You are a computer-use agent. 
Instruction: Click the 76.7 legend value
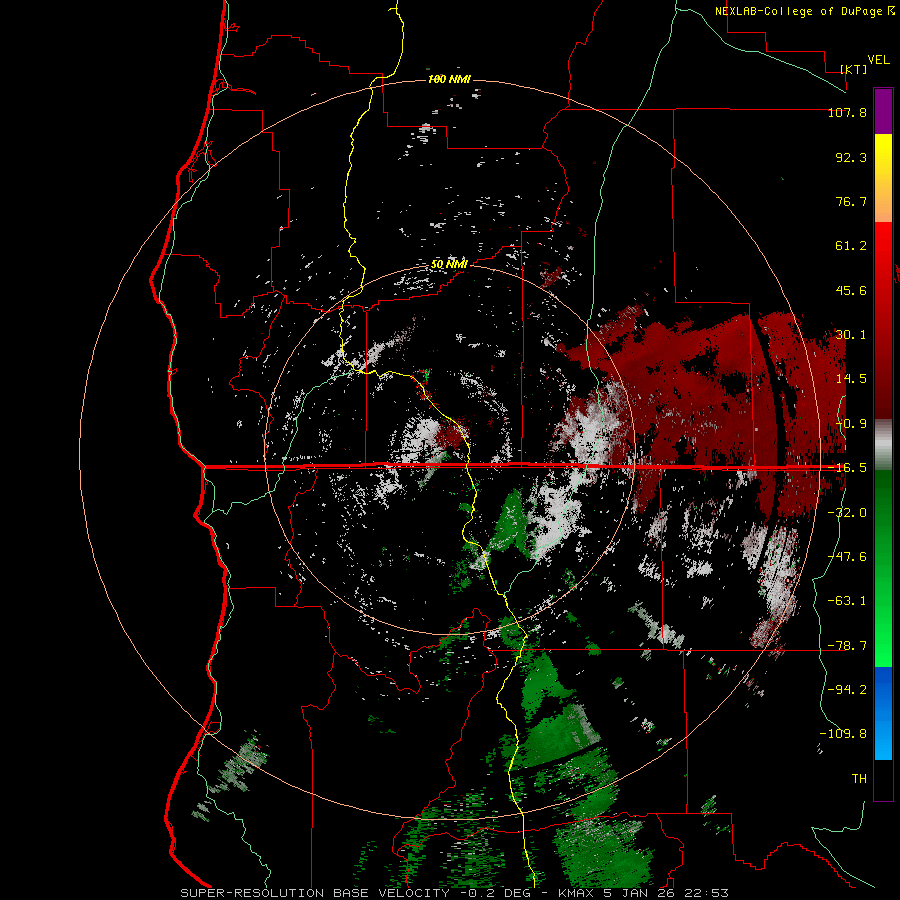pyautogui.click(x=851, y=201)
